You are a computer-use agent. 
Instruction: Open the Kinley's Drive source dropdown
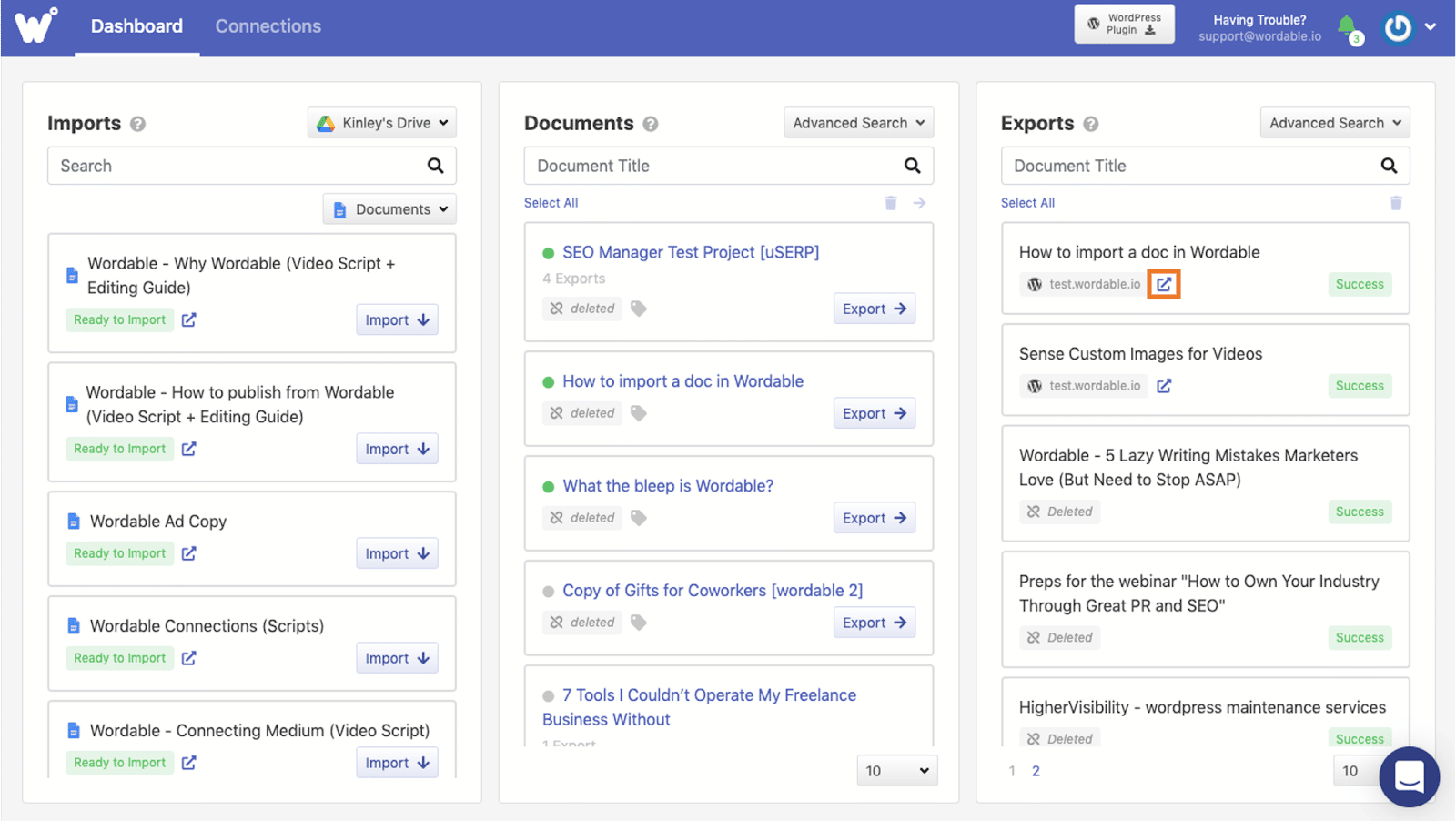tap(381, 122)
